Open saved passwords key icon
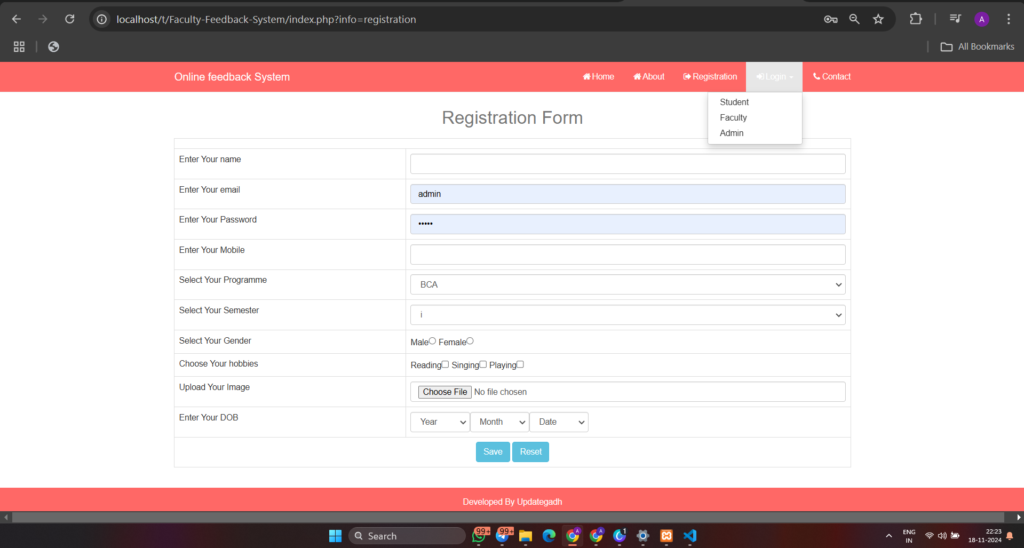This screenshot has height=548, width=1024. click(830, 20)
